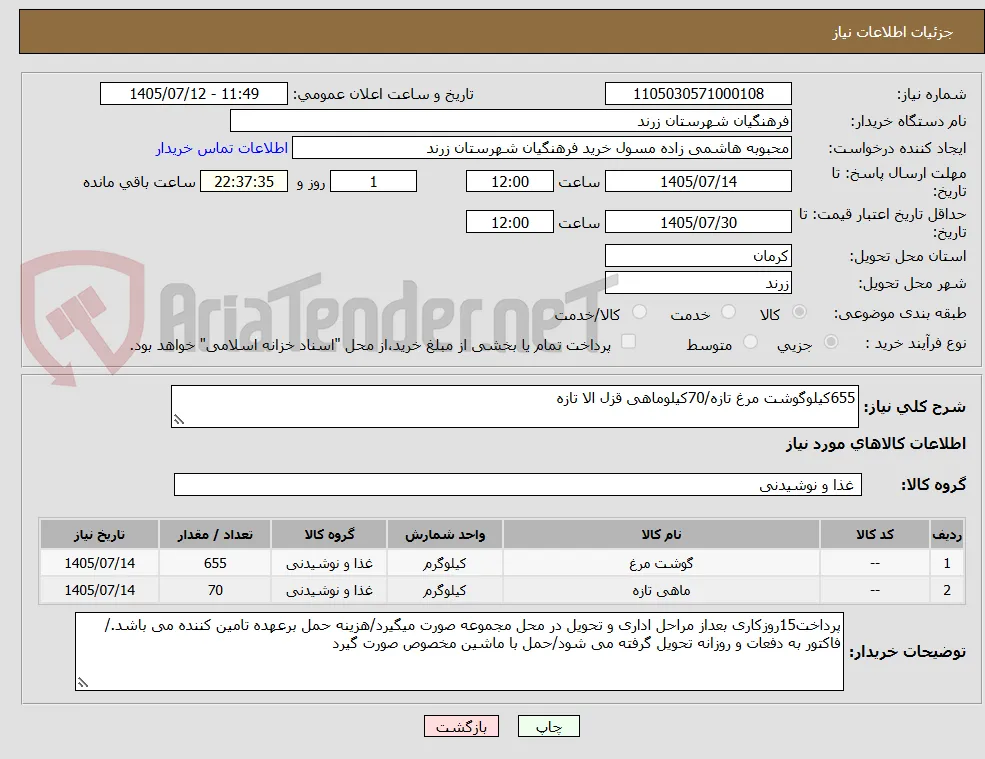Click the quantity cell 70
Screen dimensions: 985x759
(x=215, y=591)
